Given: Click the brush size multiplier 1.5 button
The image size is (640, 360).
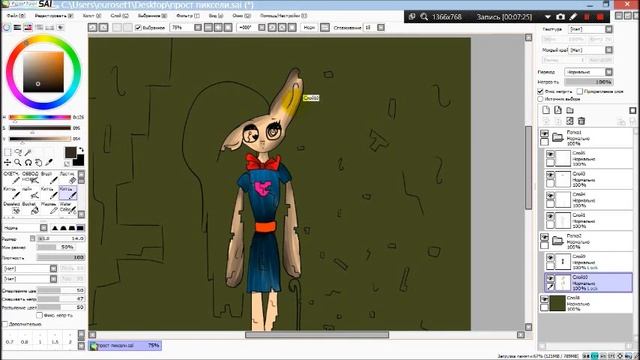Looking at the screenshot, I should click(x=55, y=340).
